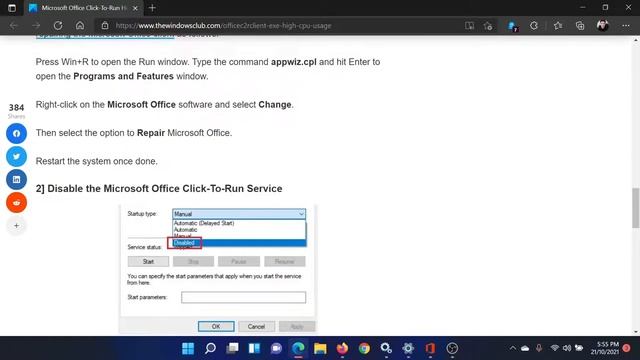Click the scrollbar down arrow
The width and height of the screenshot is (640, 360).
[x=636, y=332]
